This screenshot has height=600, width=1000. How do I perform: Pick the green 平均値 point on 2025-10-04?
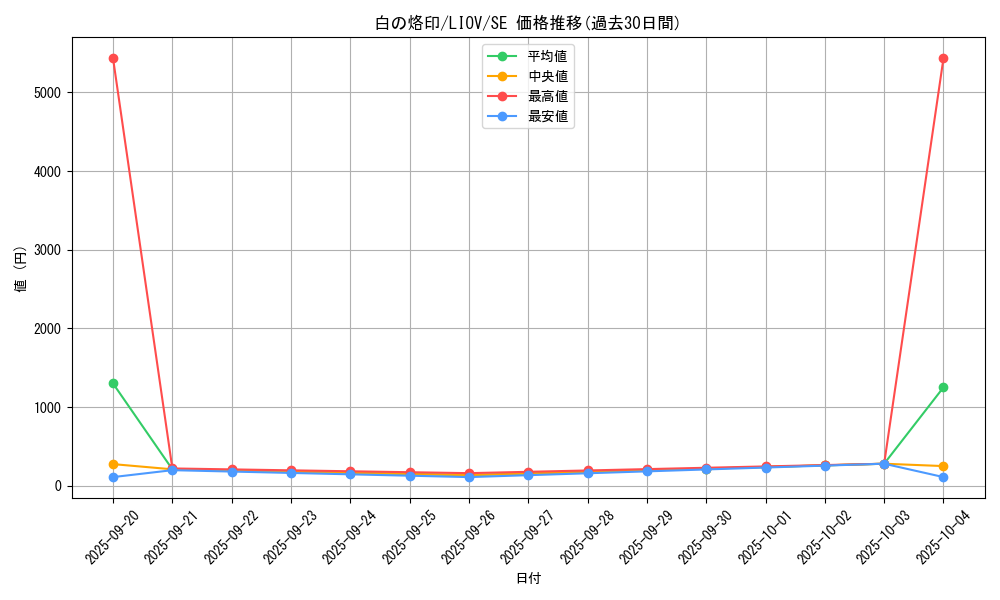943,387
